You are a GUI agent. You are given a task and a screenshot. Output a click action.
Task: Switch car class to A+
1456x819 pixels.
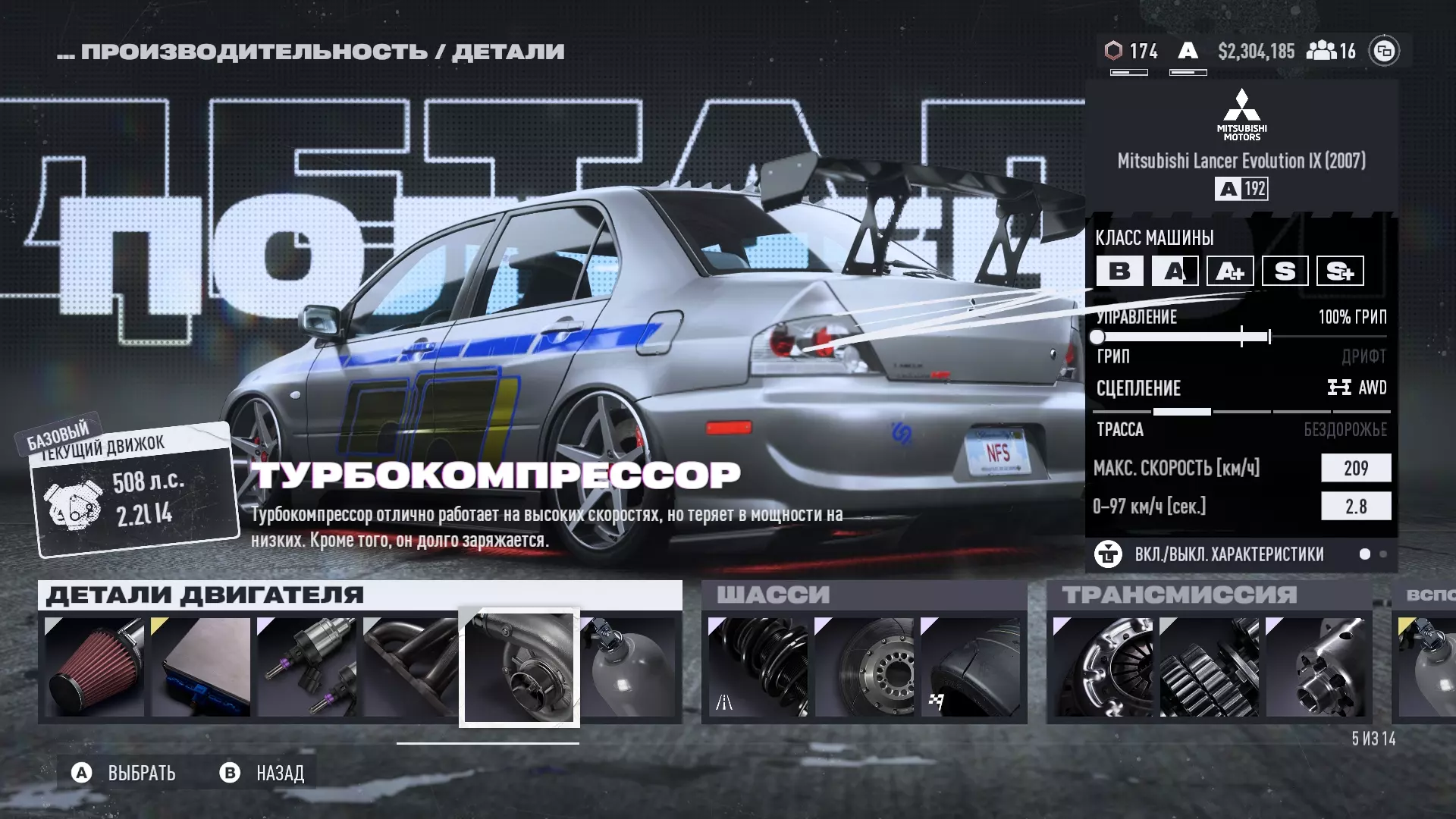pos(1229,271)
